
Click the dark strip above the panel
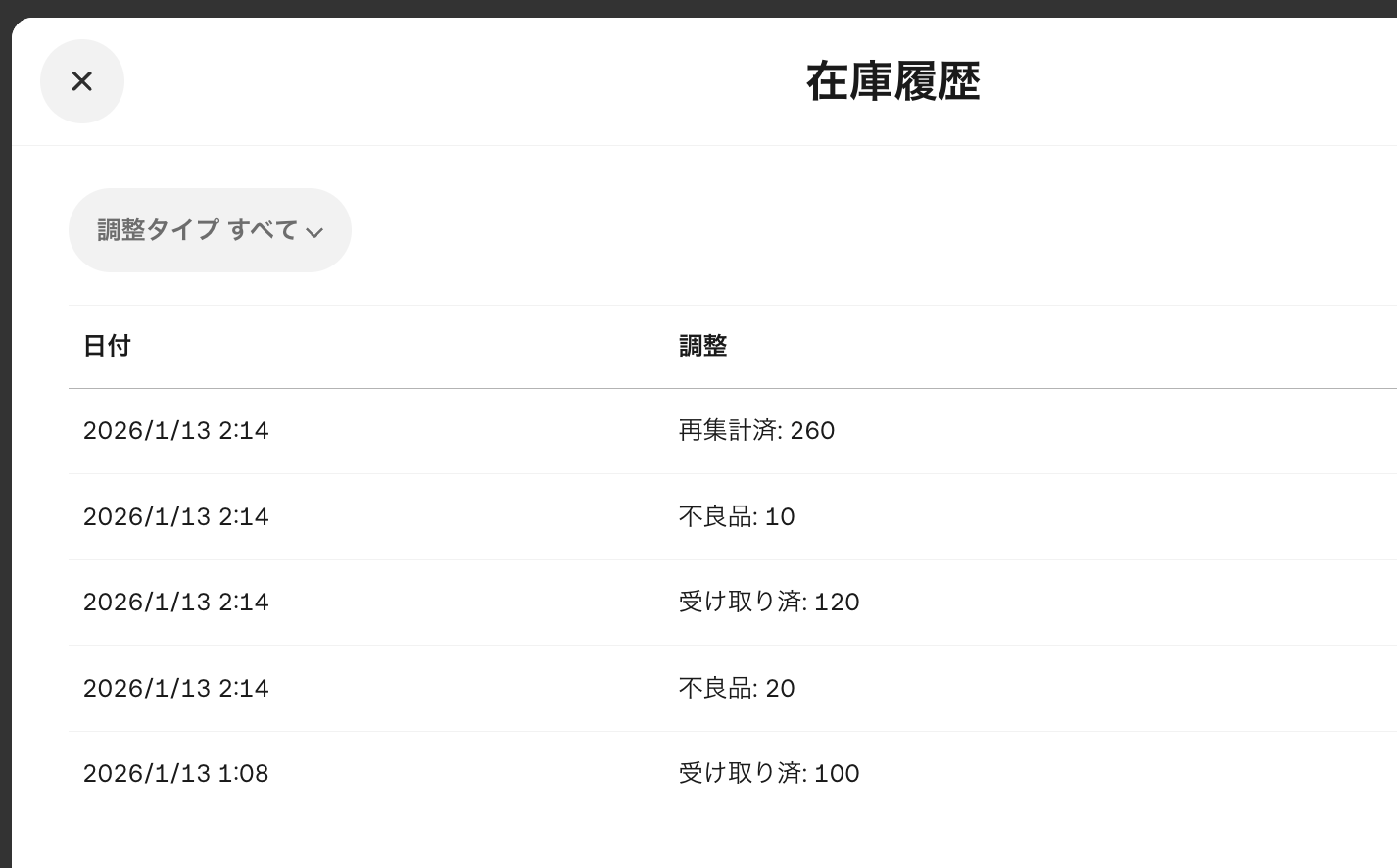[x=686, y=8]
